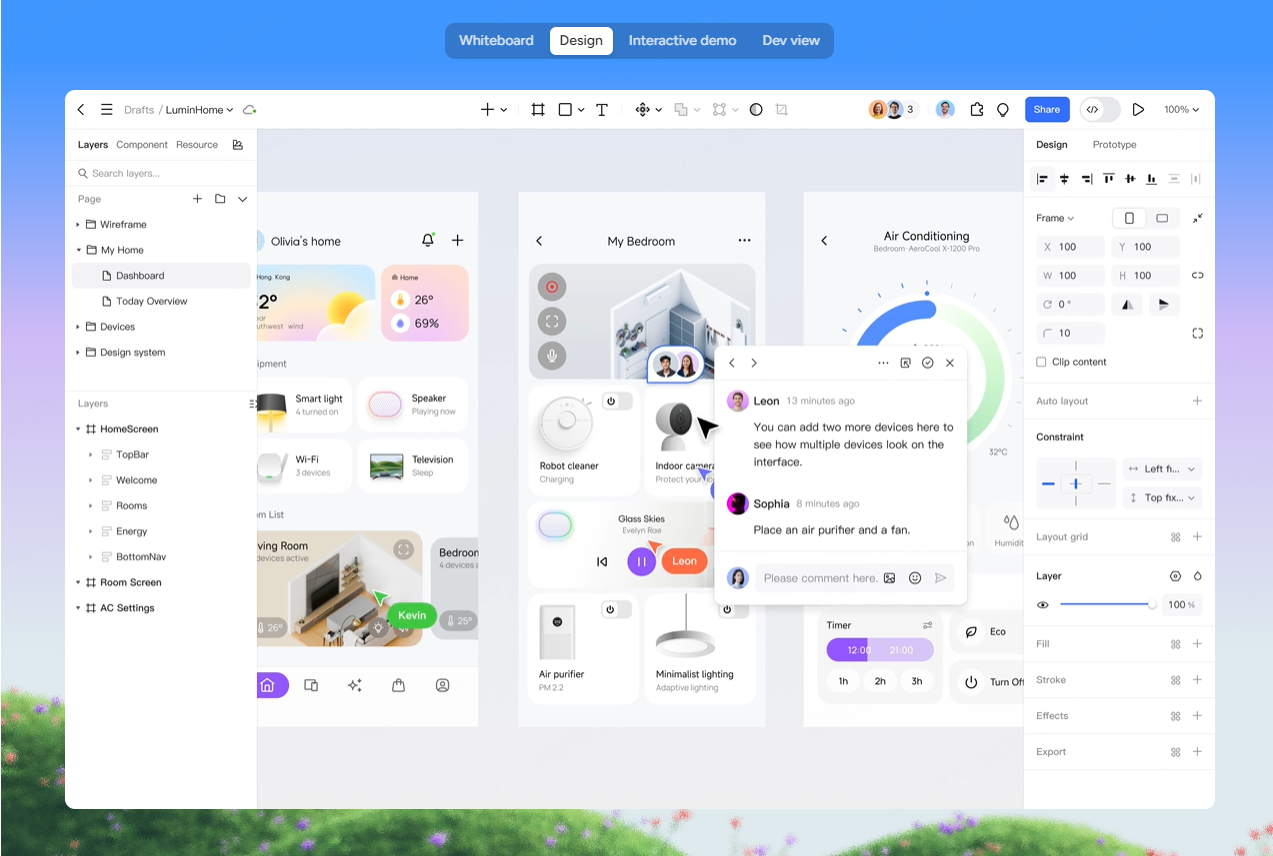The height and width of the screenshot is (856, 1273).
Task: Align selection to bottom edge
Action: point(1152,179)
